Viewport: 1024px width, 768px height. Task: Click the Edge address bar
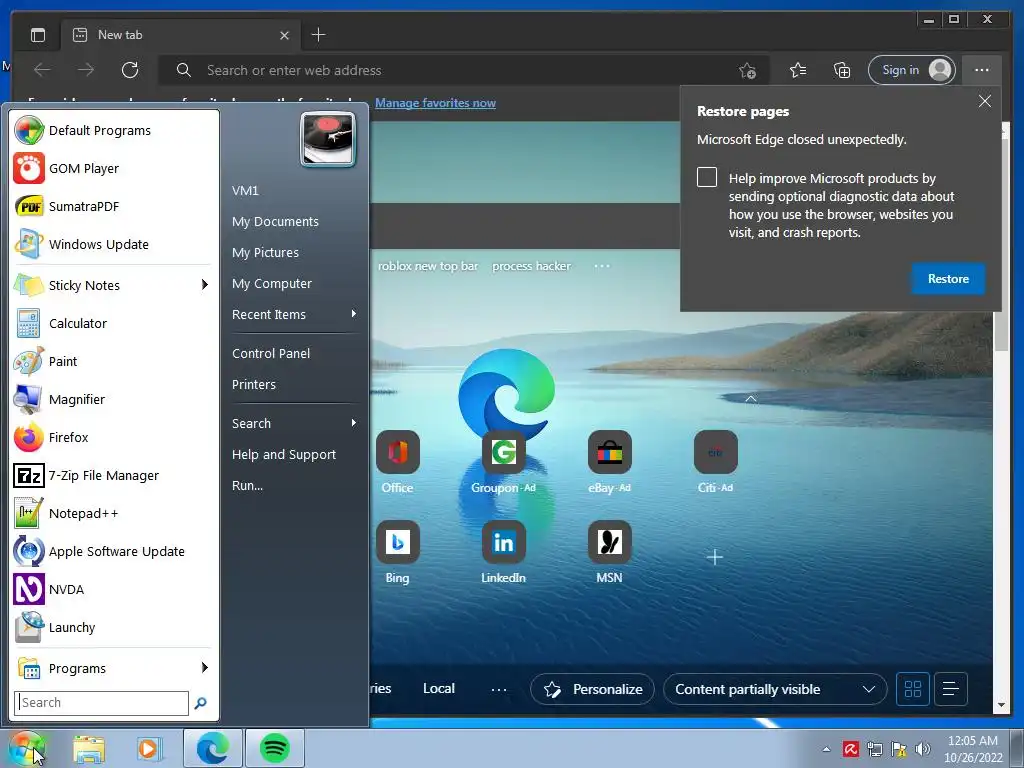coord(464,70)
